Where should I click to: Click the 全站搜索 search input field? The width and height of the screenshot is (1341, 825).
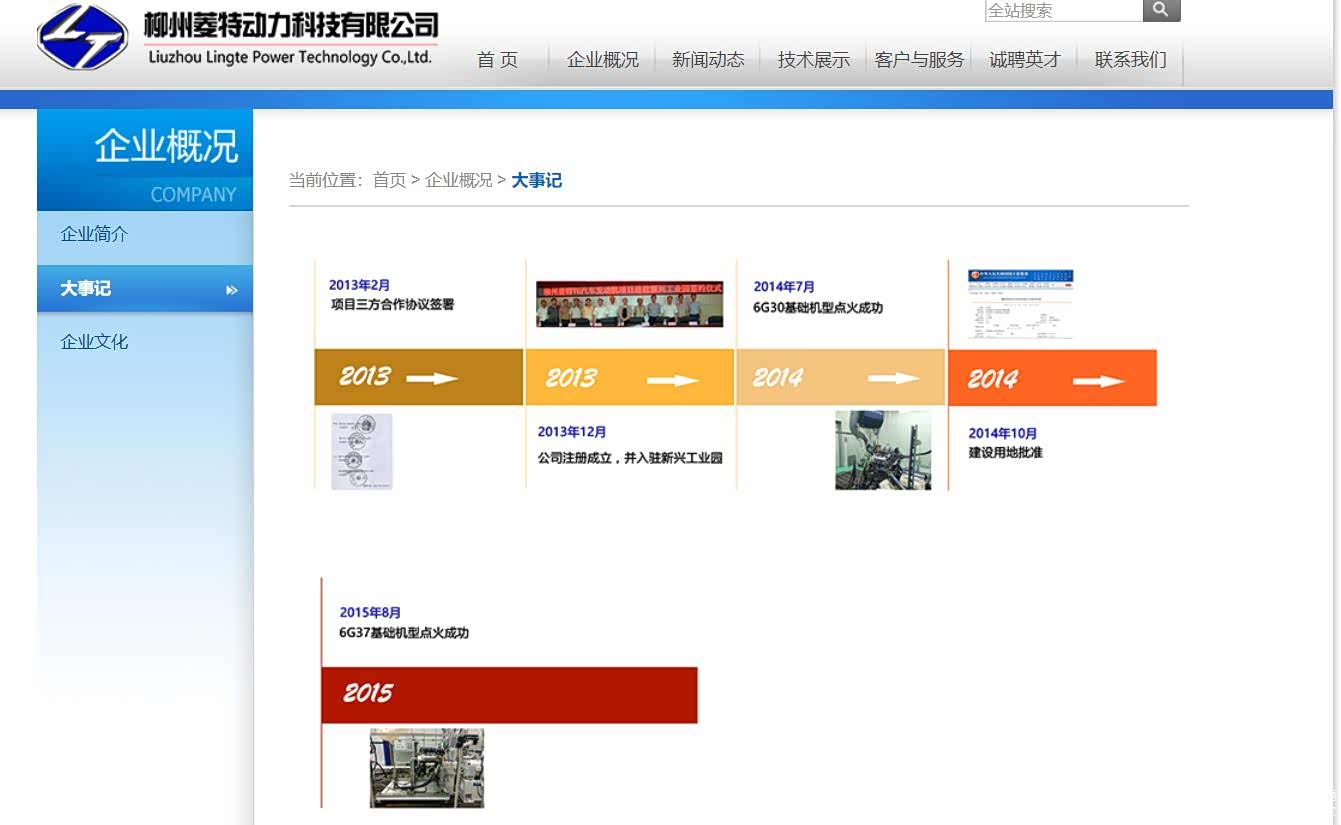click(x=1063, y=11)
